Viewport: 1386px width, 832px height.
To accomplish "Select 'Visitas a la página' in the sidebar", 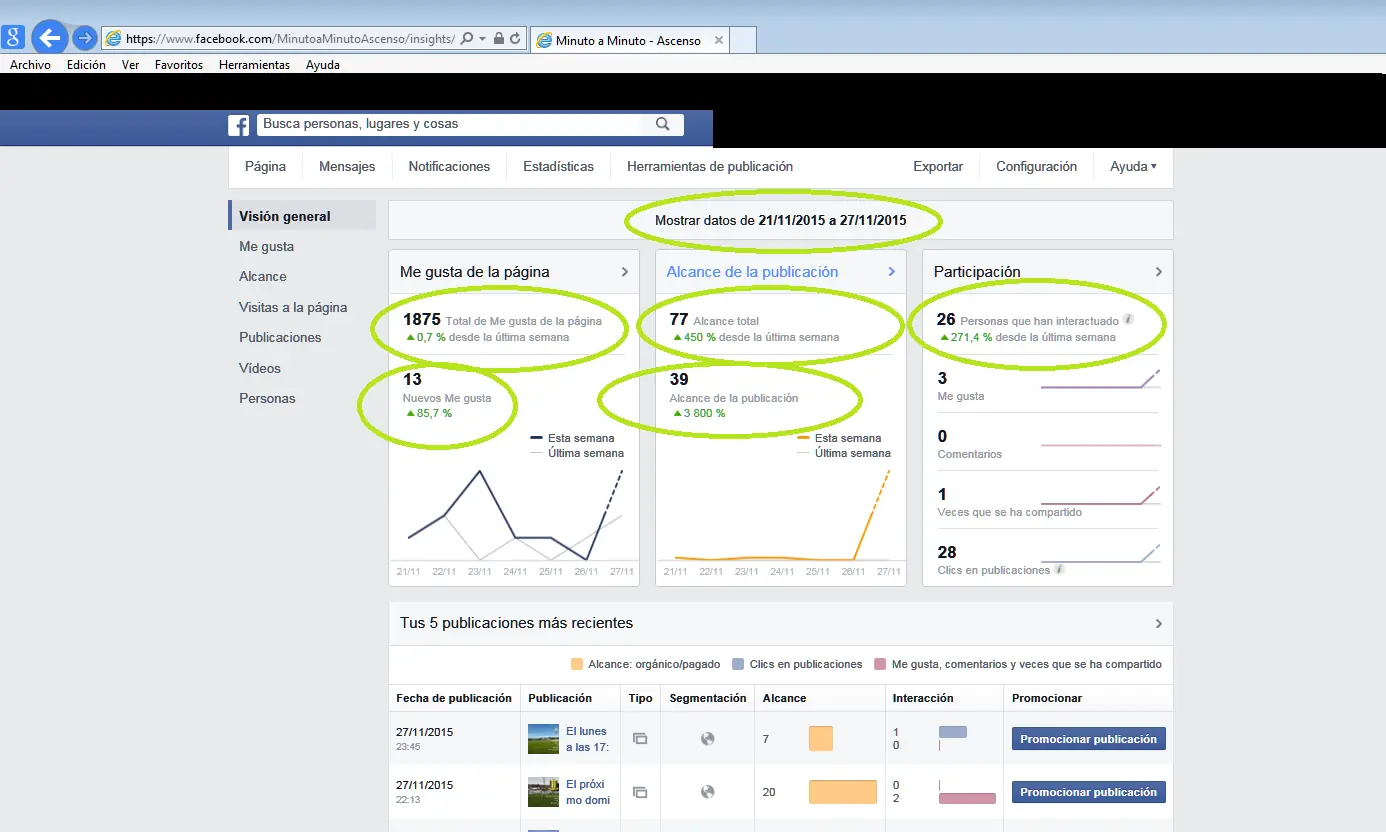I will tap(293, 307).
